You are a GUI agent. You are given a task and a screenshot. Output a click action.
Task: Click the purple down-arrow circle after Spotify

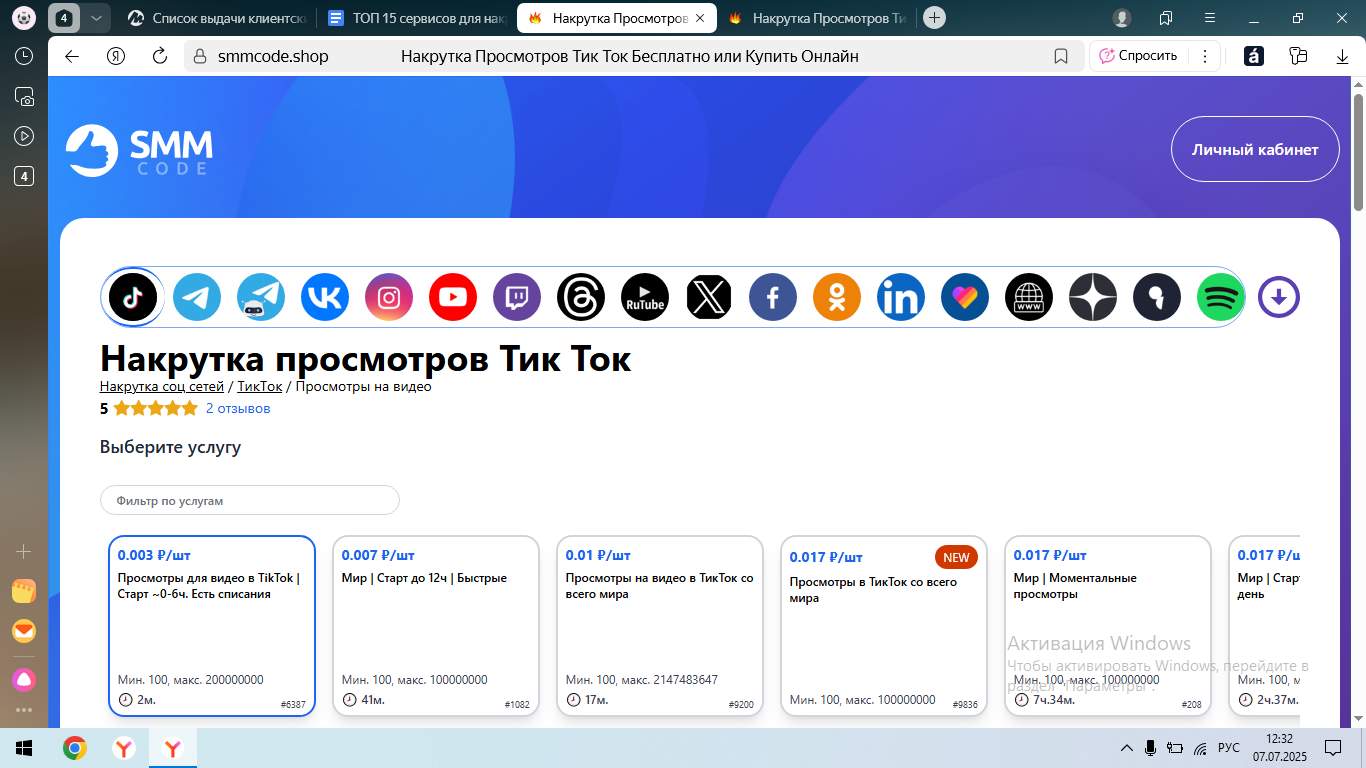pos(1279,297)
